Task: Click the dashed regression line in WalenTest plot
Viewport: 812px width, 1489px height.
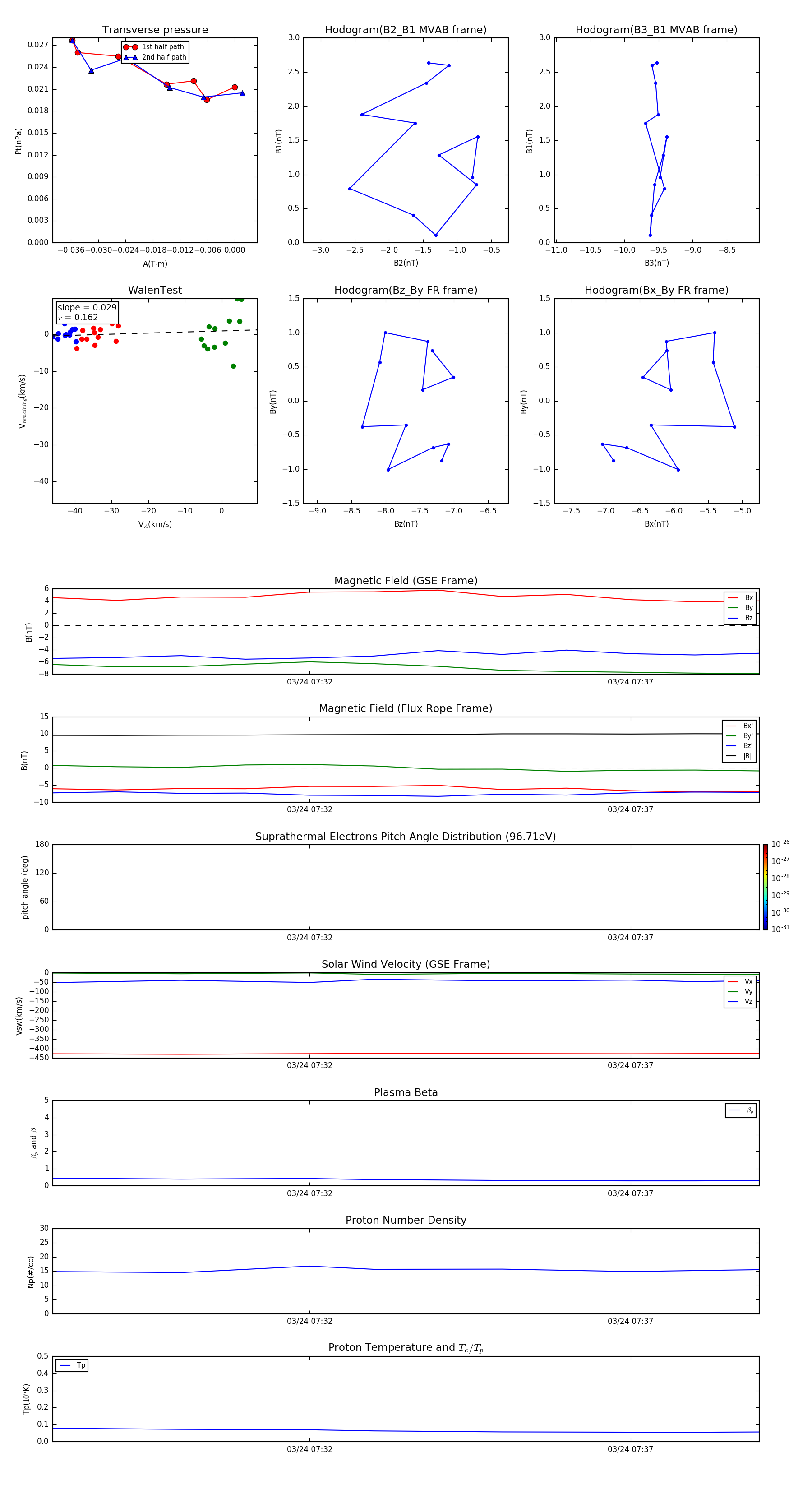Action: [x=155, y=333]
